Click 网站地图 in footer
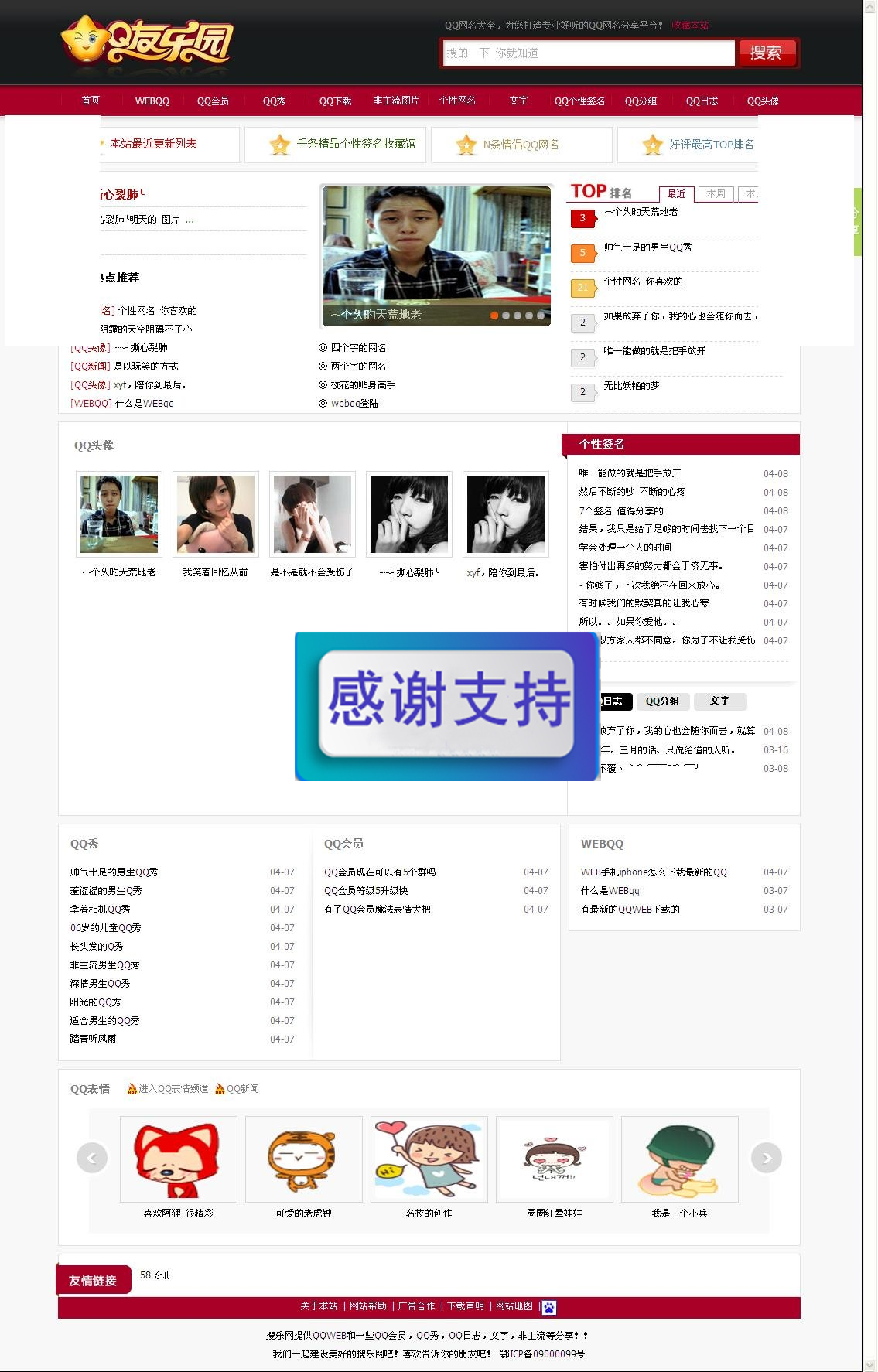The width and height of the screenshot is (878, 1372). [x=514, y=1306]
